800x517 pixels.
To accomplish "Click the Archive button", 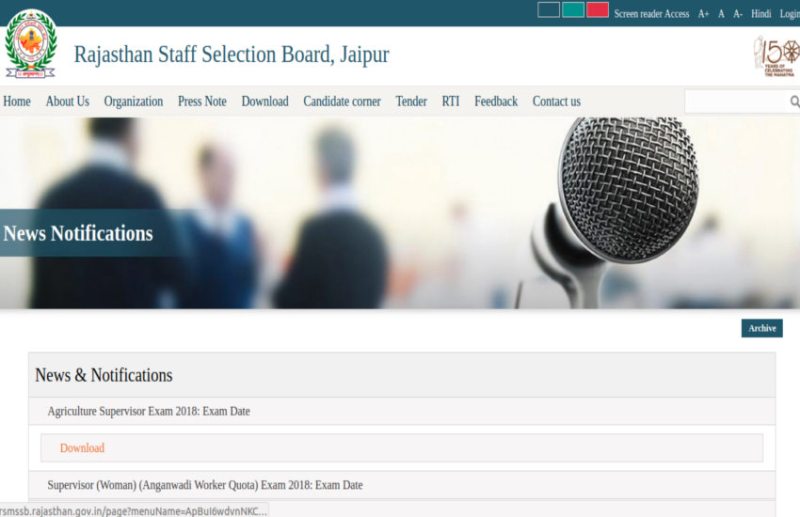I will tap(762, 328).
